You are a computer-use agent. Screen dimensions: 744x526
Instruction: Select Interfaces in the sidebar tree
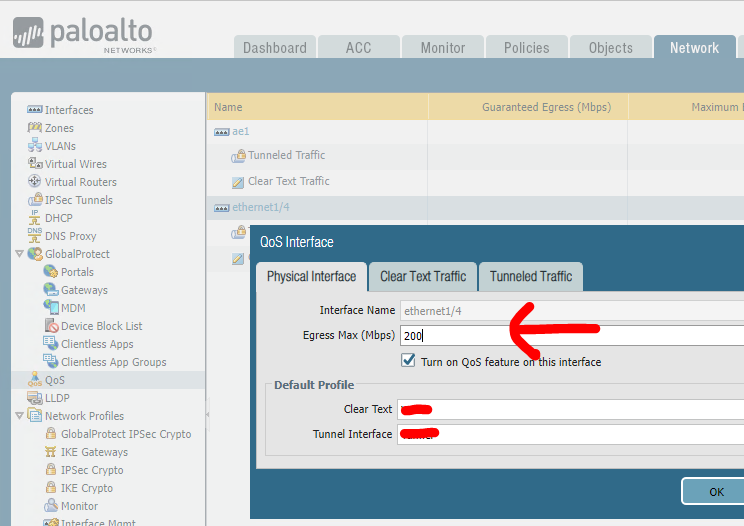(x=69, y=110)
